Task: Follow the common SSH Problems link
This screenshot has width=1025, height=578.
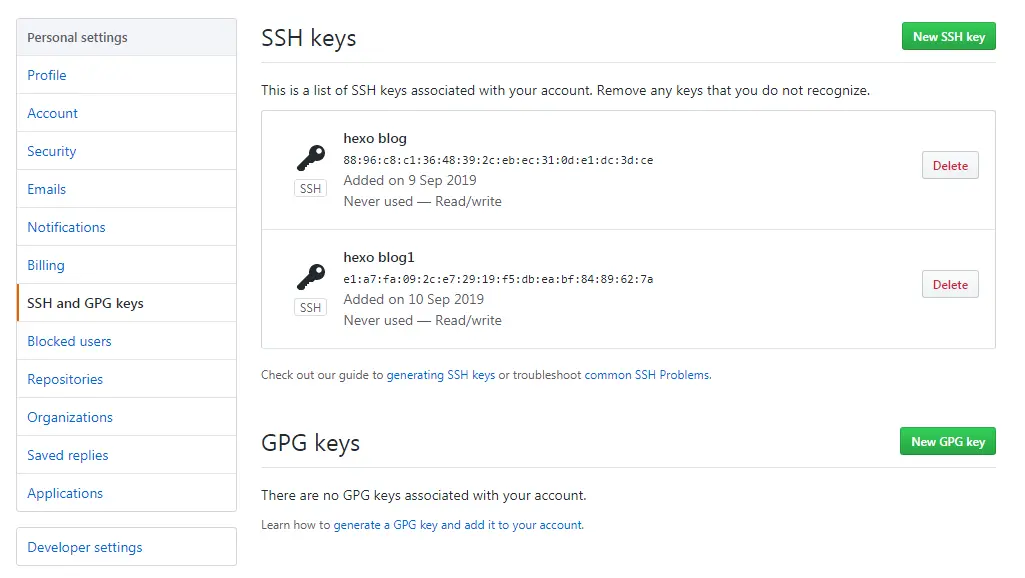Action: pos(647,375)
